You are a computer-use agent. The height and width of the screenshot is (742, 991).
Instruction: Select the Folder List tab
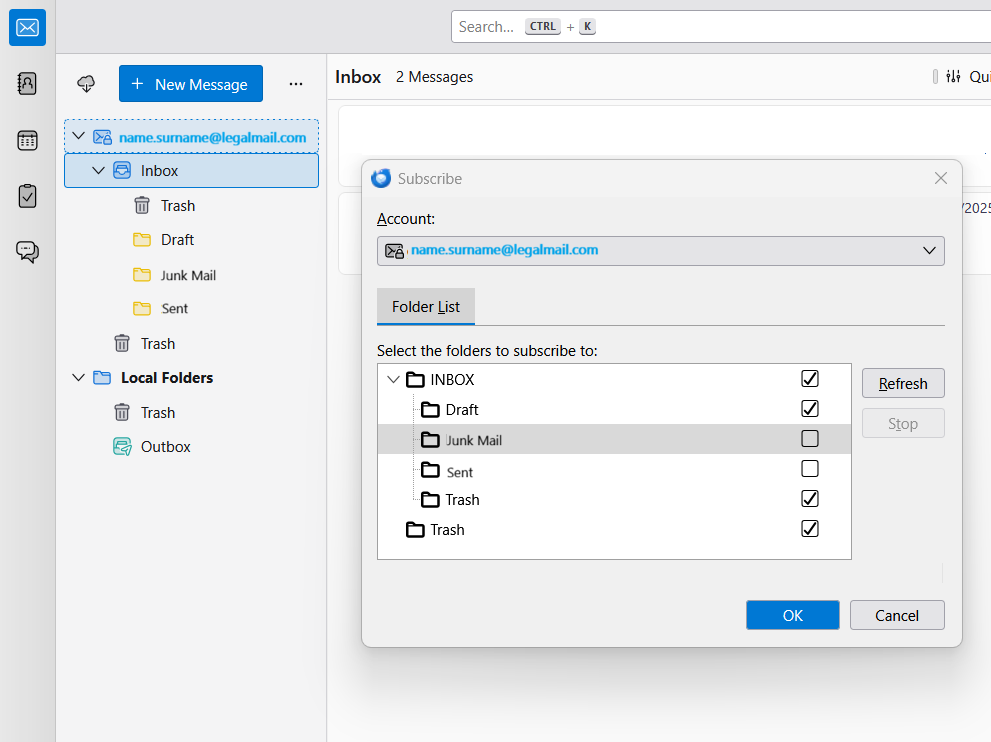pyautogui.click(x=426, y=307)
